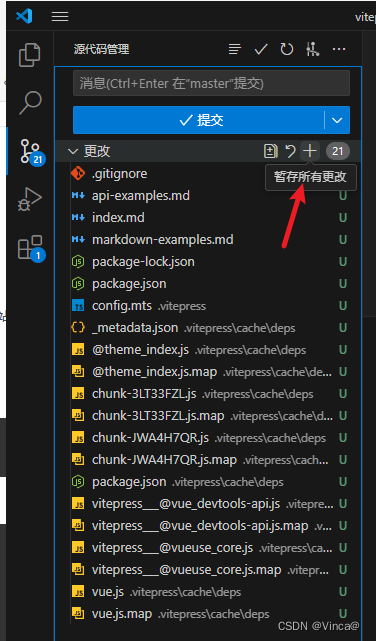Click the checkmark commit icon in header
This screenshot has width=376, height=641.
[261, 49]
